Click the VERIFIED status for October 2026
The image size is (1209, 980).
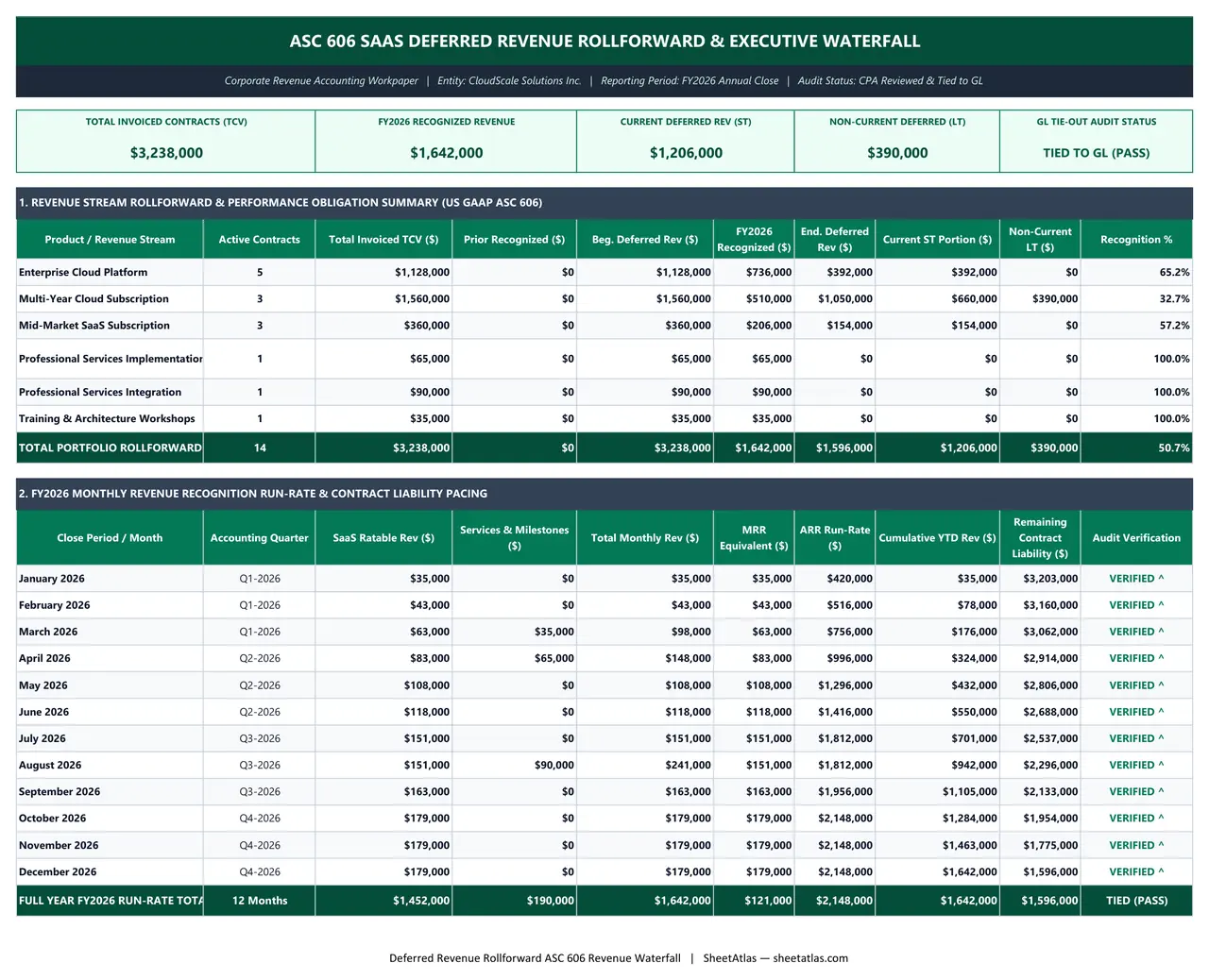tap(1136, 818)
